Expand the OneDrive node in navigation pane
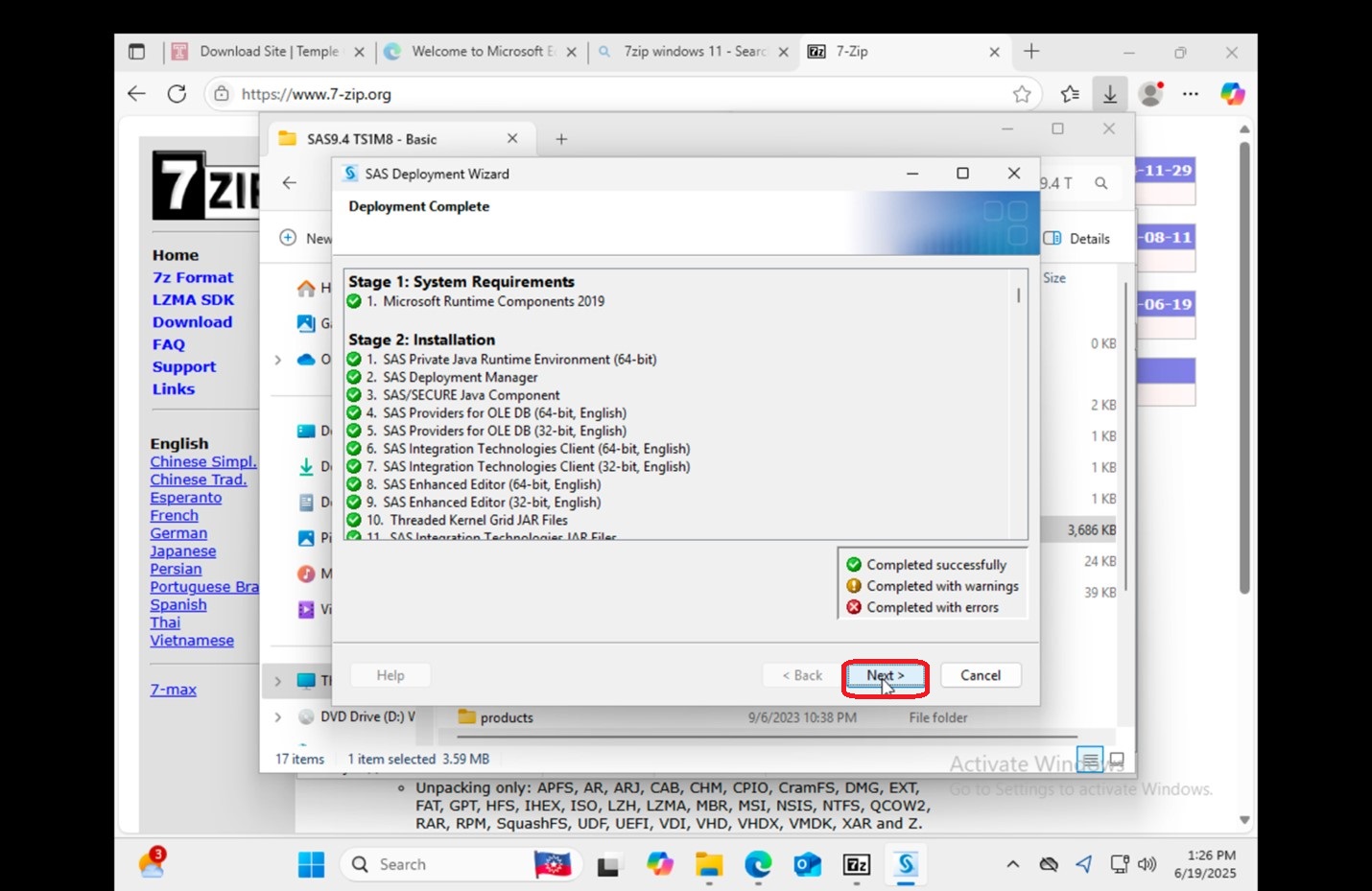 [277, 360]
